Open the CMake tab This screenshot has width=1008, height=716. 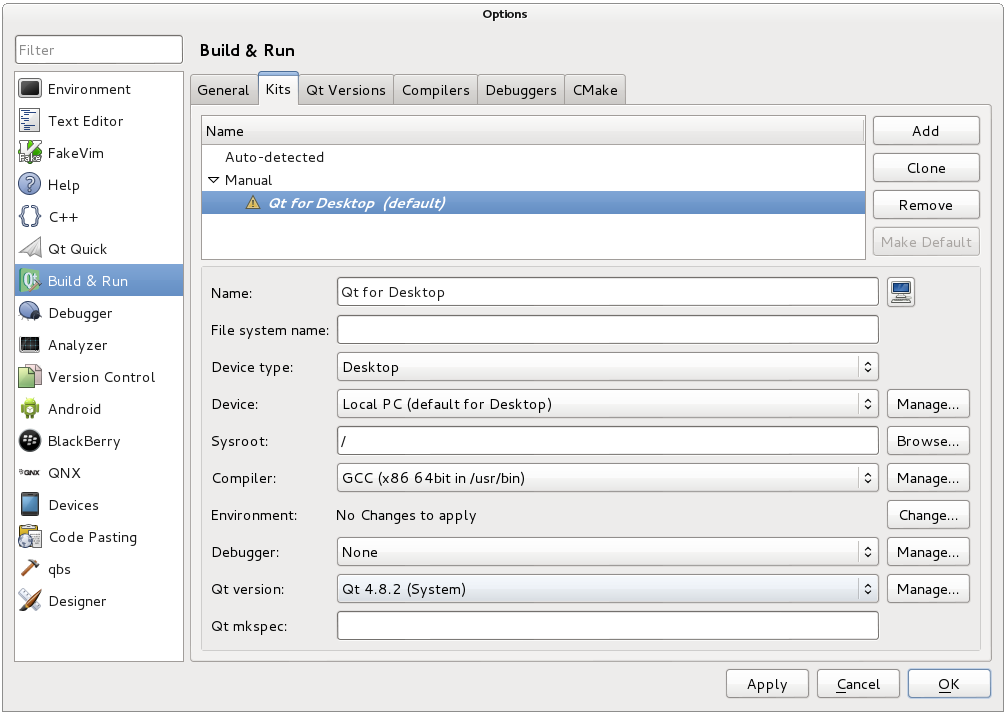pyautogui.click(x=595, y=90)
